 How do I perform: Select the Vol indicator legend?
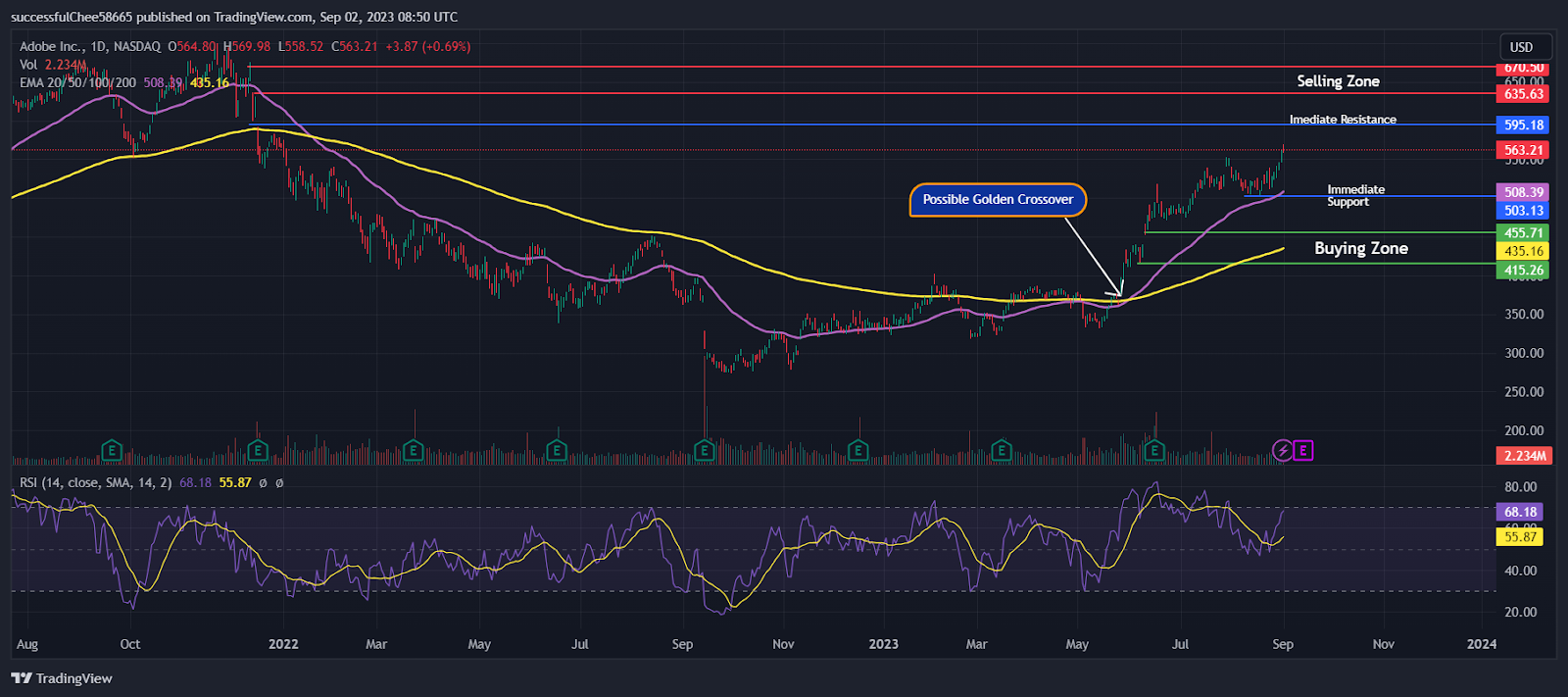53,65
